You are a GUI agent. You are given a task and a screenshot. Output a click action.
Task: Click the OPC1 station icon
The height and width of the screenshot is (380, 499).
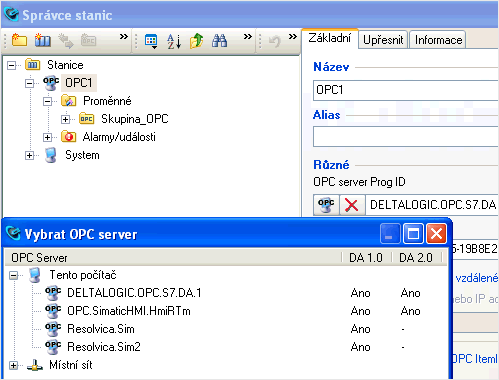tap(51, 83)
